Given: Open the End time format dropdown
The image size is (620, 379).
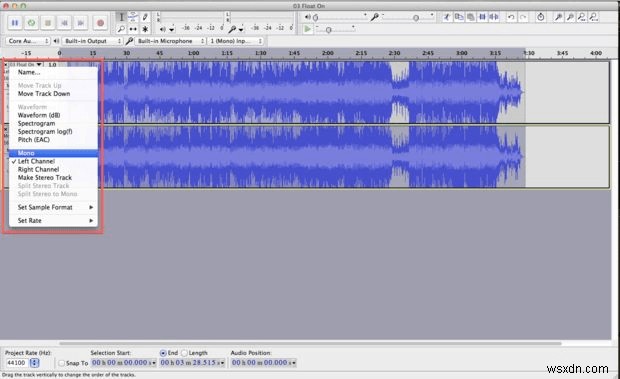Looking at the screenshot, I should click(x=222, y=363).
